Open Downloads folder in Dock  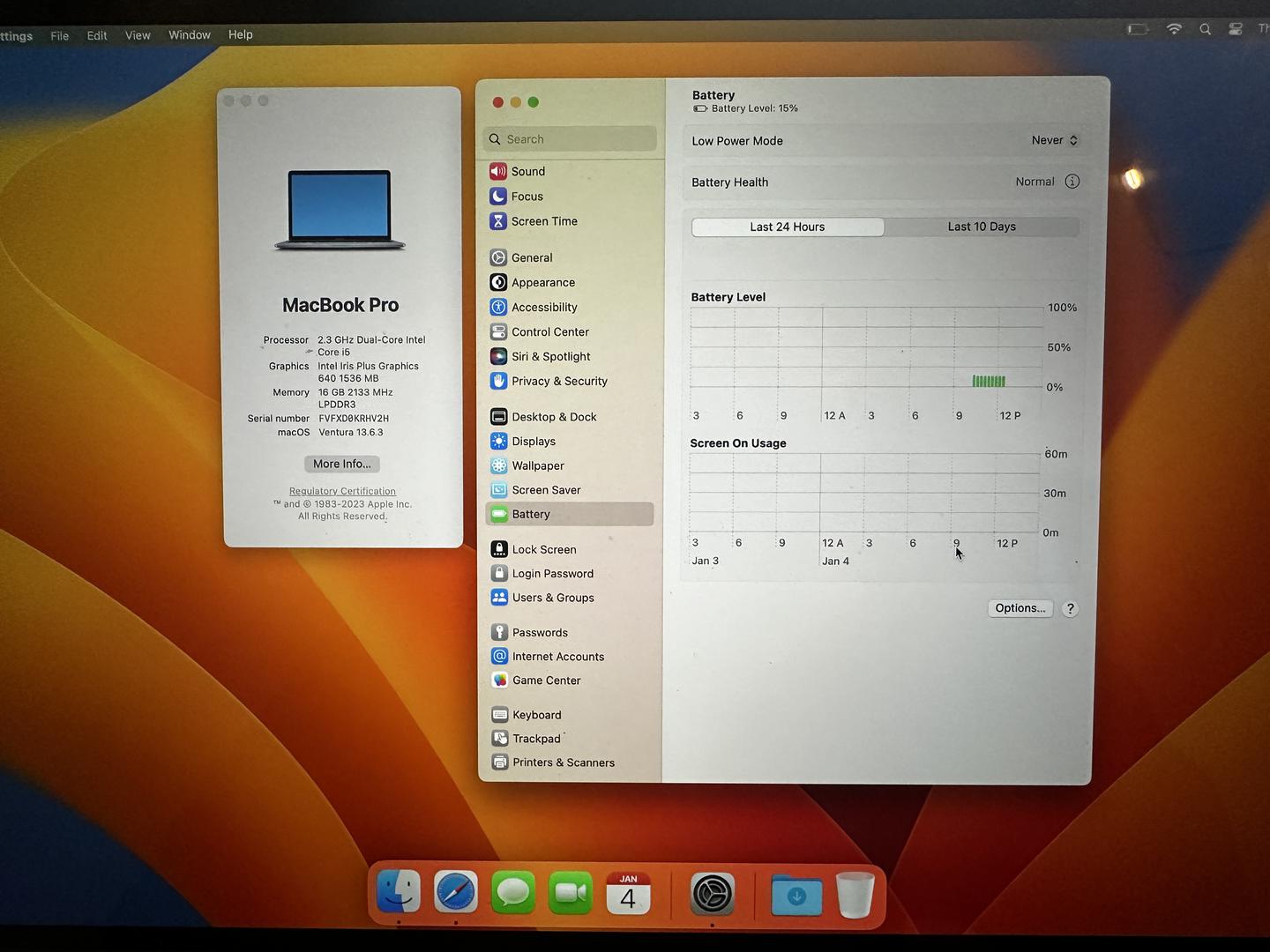pyautogui.click(x=796, y=896)
